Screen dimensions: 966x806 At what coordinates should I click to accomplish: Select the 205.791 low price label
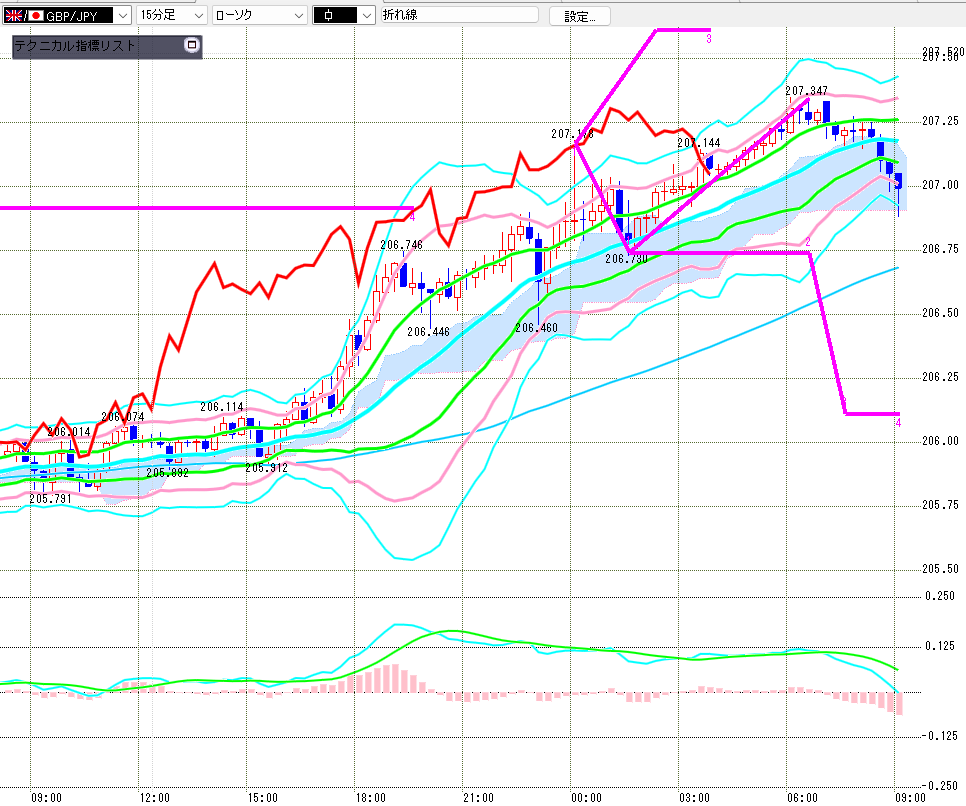(x=49, y=498)
